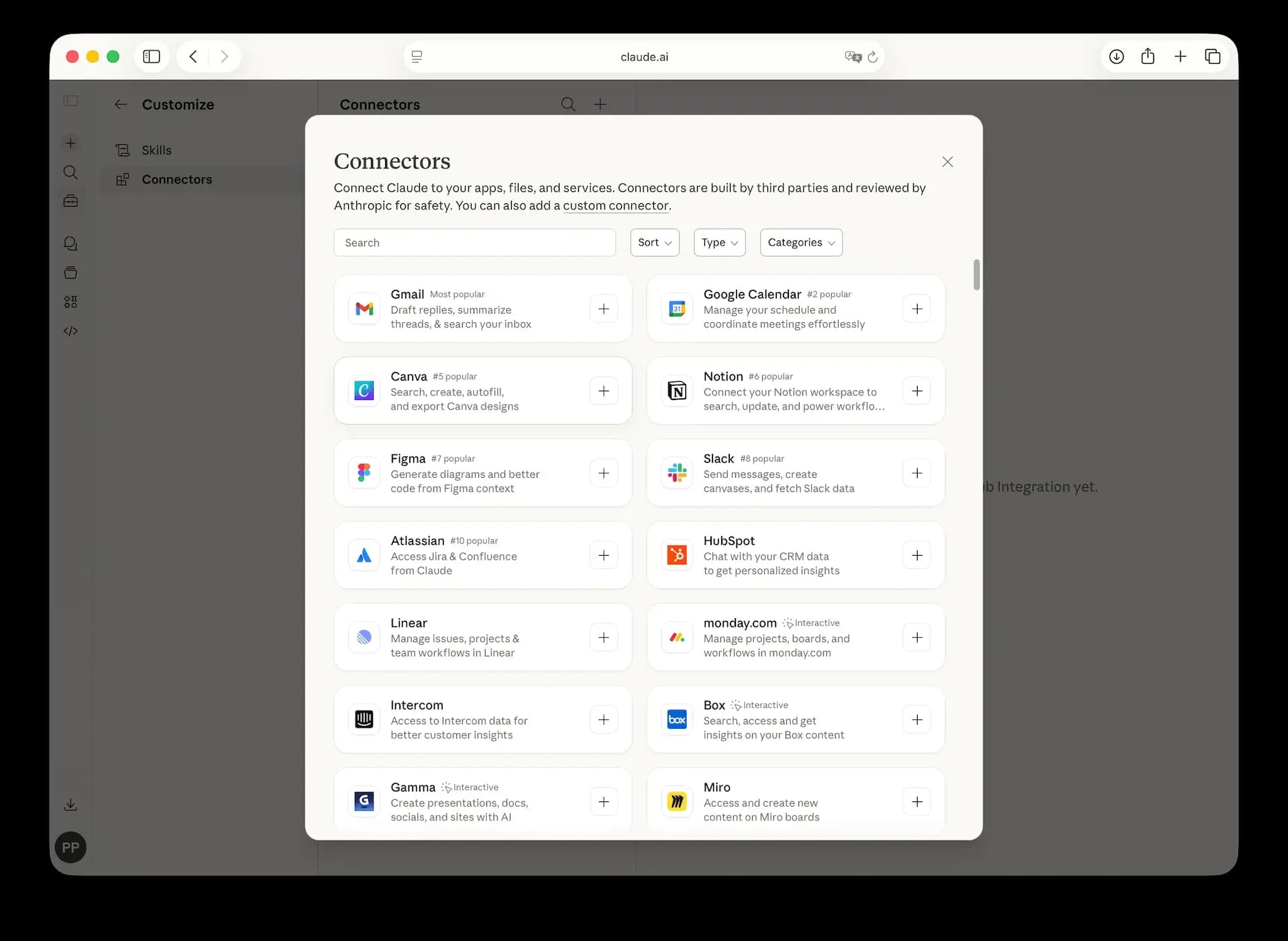The height and width of the screenshot is (941, 1288).
Task: Expand the Type filter dropdown
Action: pos(720,242)
